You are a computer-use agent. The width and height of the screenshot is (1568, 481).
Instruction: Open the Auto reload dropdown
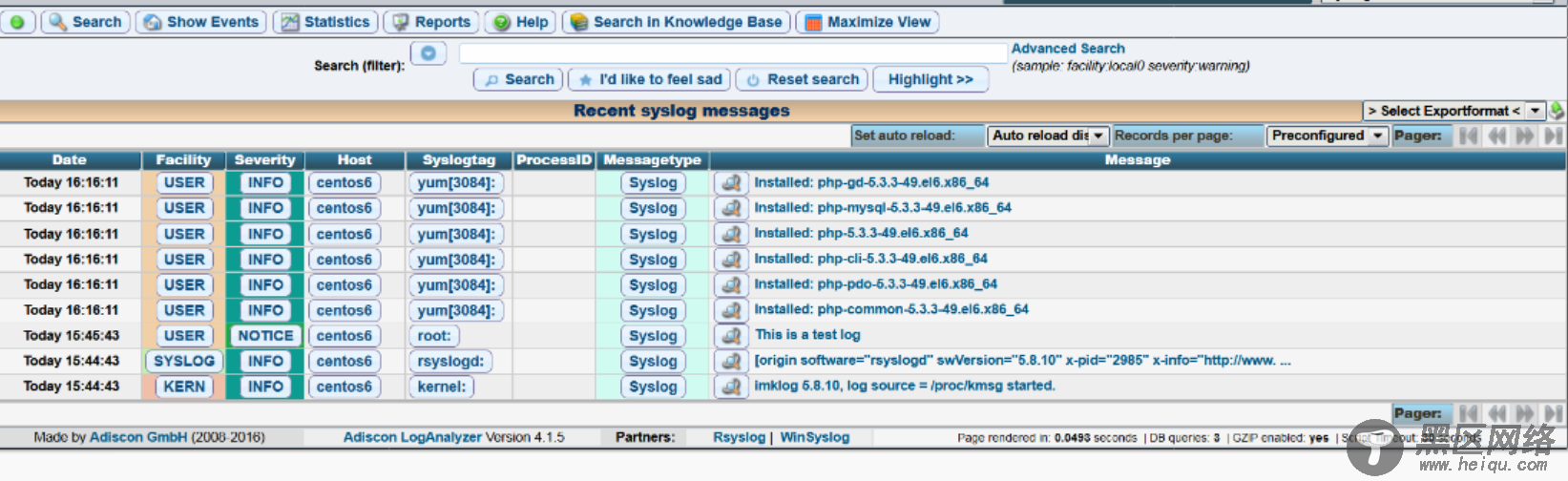coord(1047,136)
